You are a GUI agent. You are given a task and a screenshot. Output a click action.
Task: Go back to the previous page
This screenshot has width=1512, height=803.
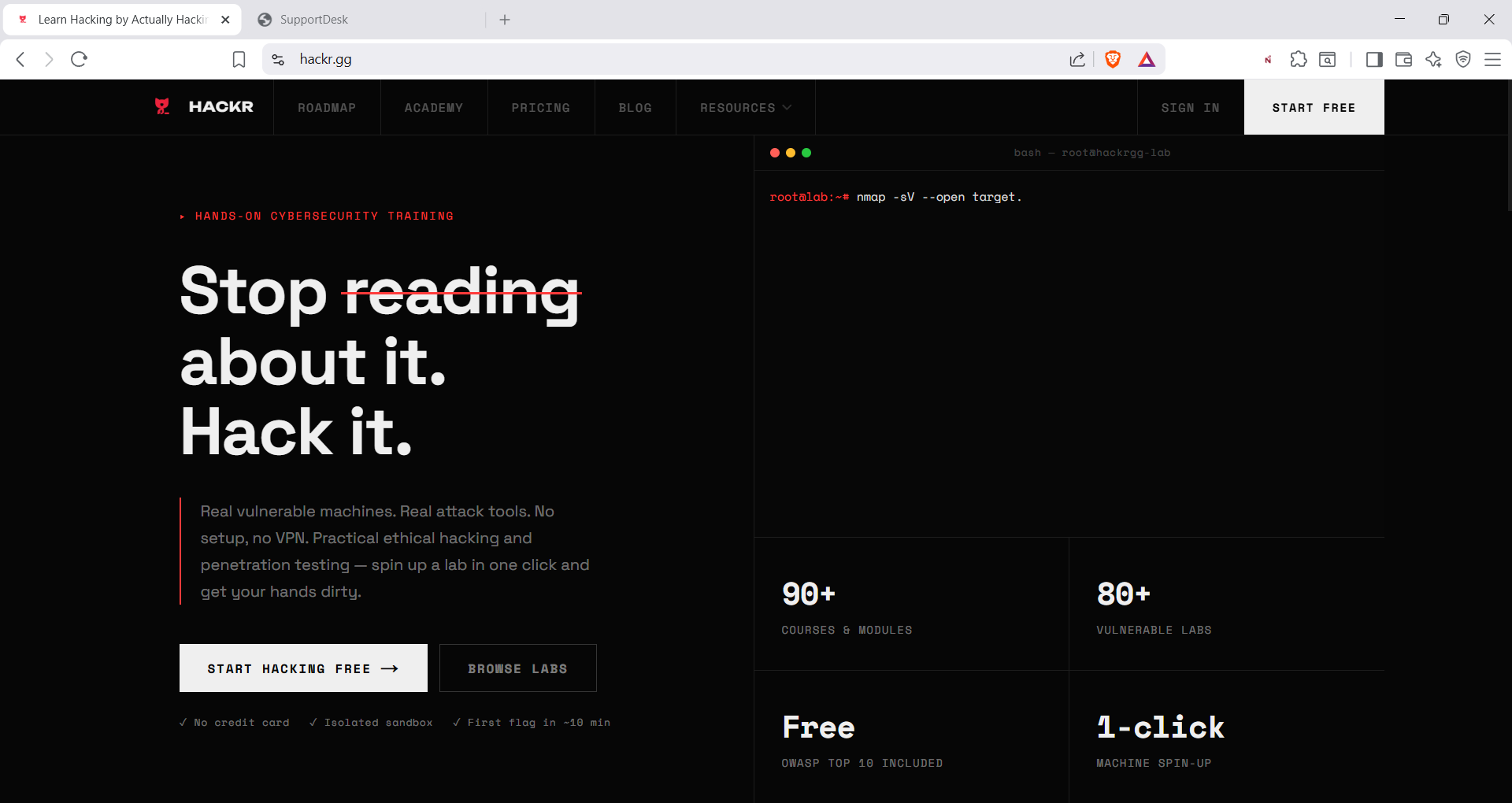point(21,59)
